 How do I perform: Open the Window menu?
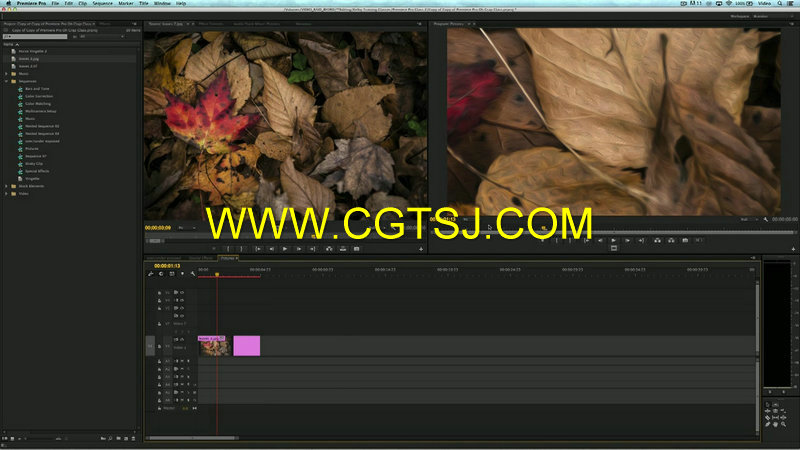[162, 3]
